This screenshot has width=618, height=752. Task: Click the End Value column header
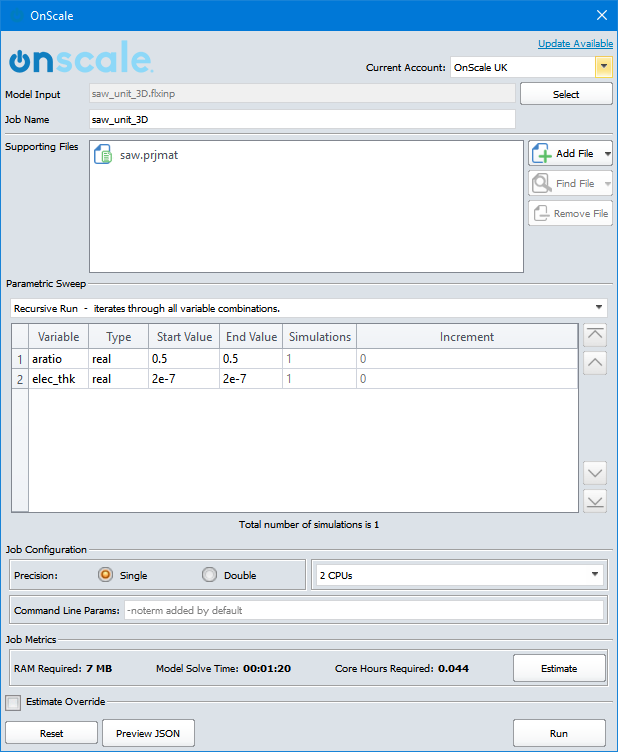[251, 337]
